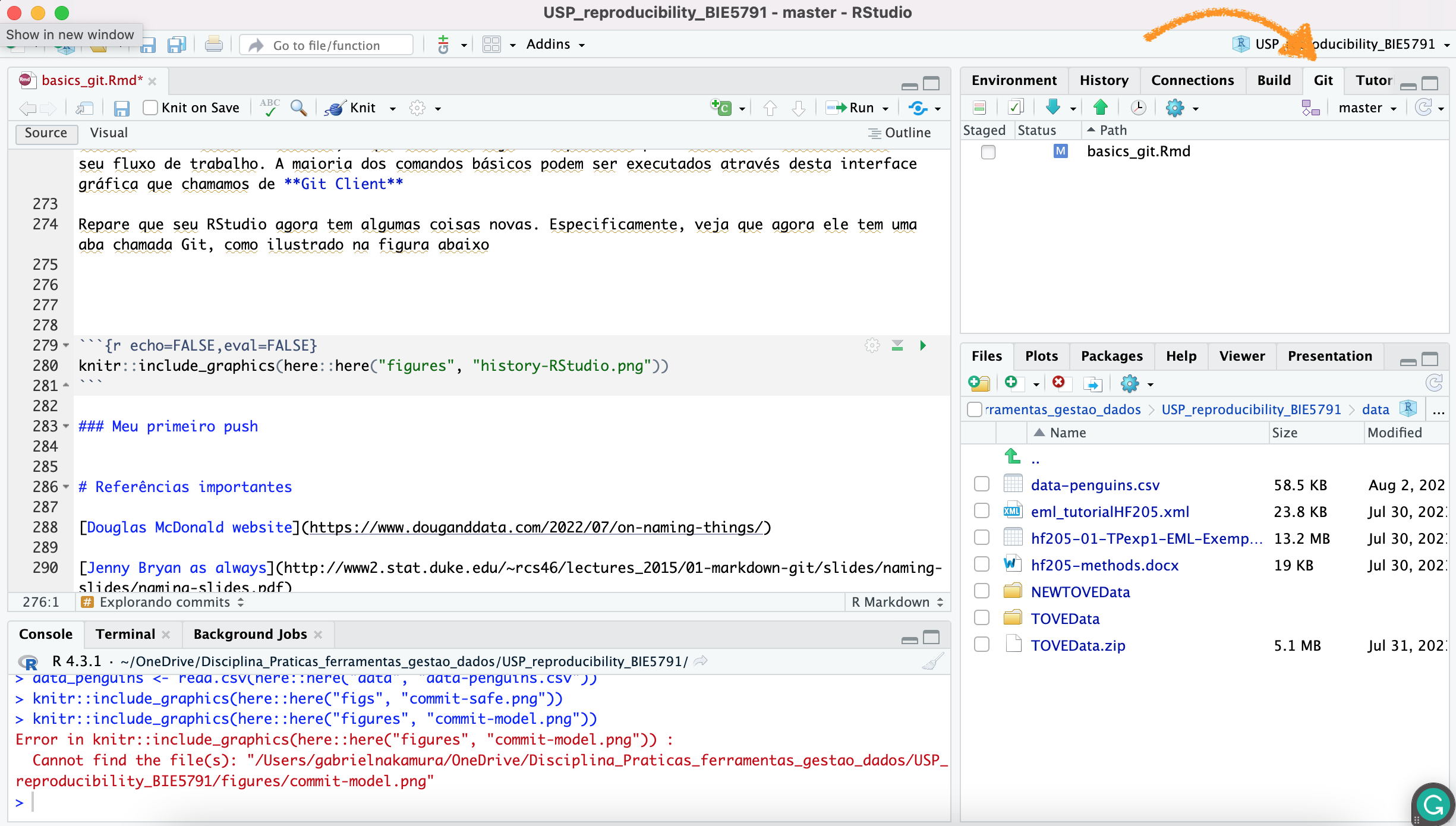Screen dimensions: 1456x826
Task: Clear the console broom icon
Action: click(x=933, y=661)
